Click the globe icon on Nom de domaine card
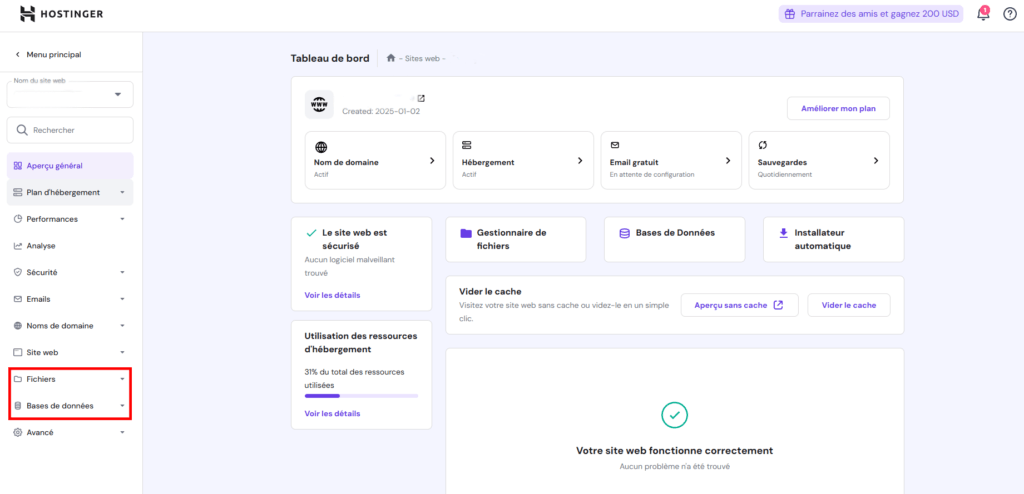 click(x=321, y=147)
